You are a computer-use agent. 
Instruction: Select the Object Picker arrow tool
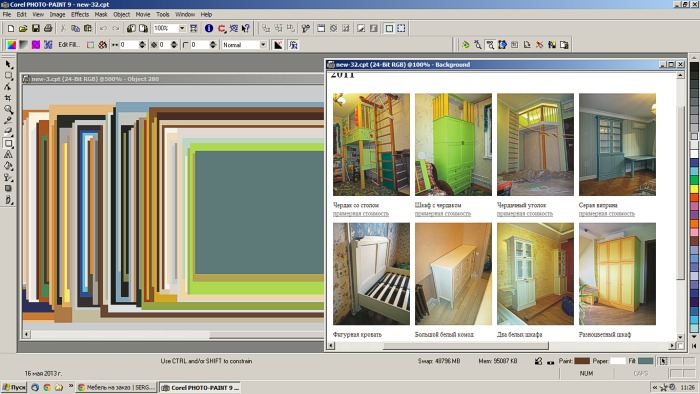tap(8, 65)
